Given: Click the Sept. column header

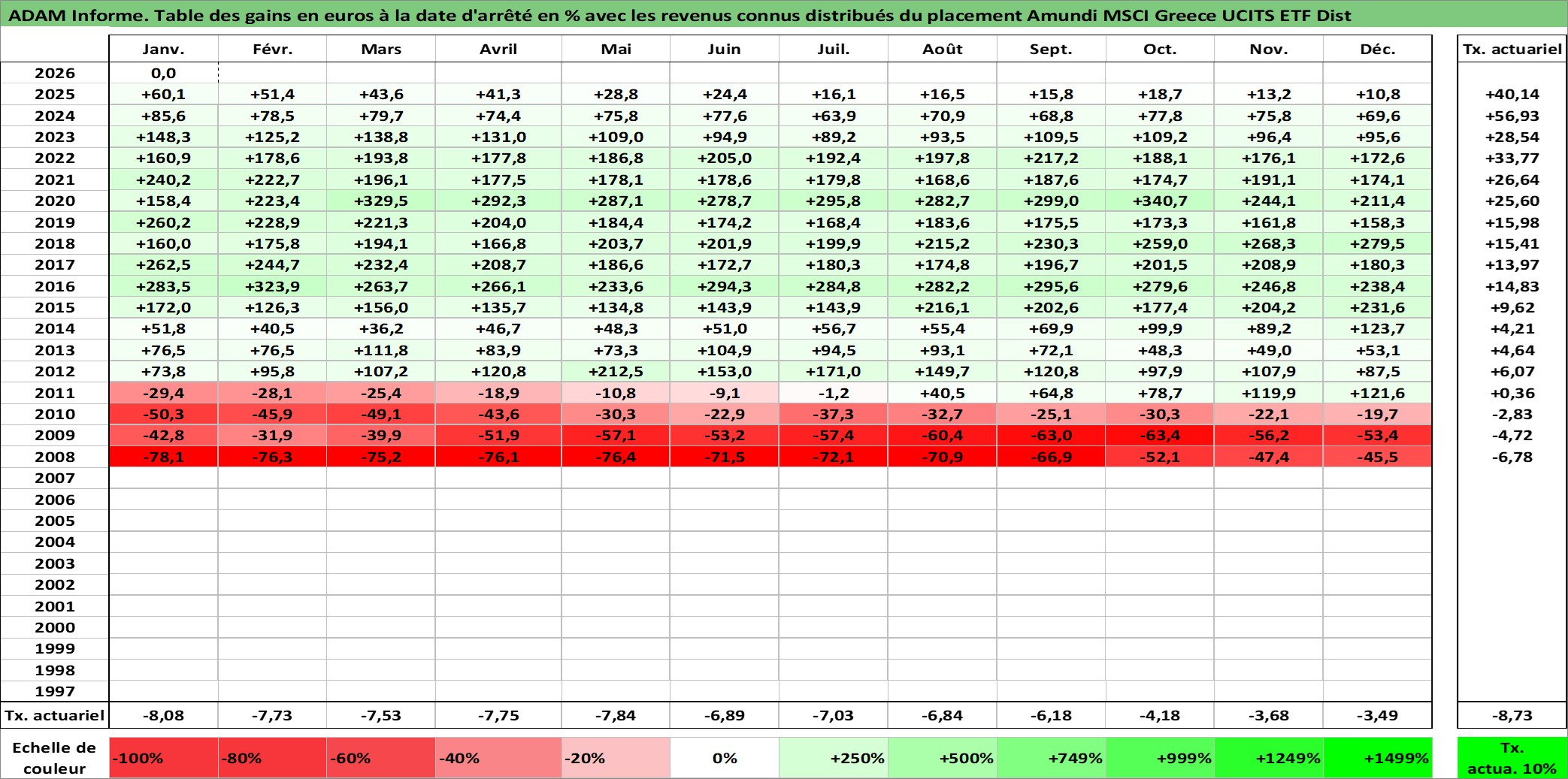Looking at the screenshot, I should [x=1051, y=49].
